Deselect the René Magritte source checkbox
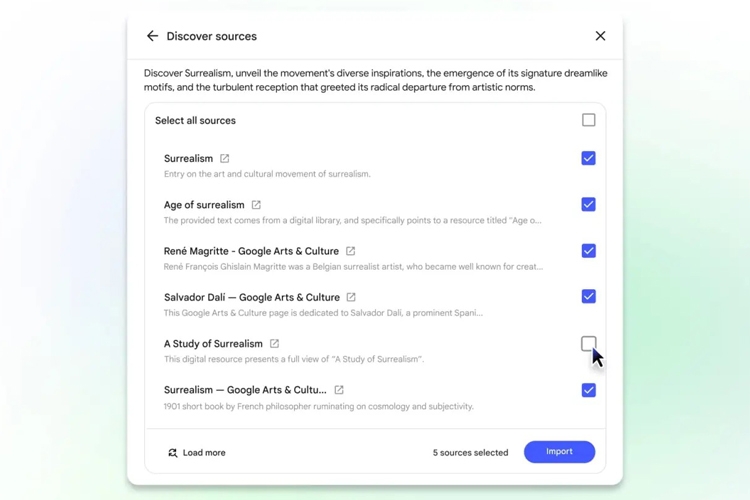The image size is (750, 500). [x=588, y=251]
